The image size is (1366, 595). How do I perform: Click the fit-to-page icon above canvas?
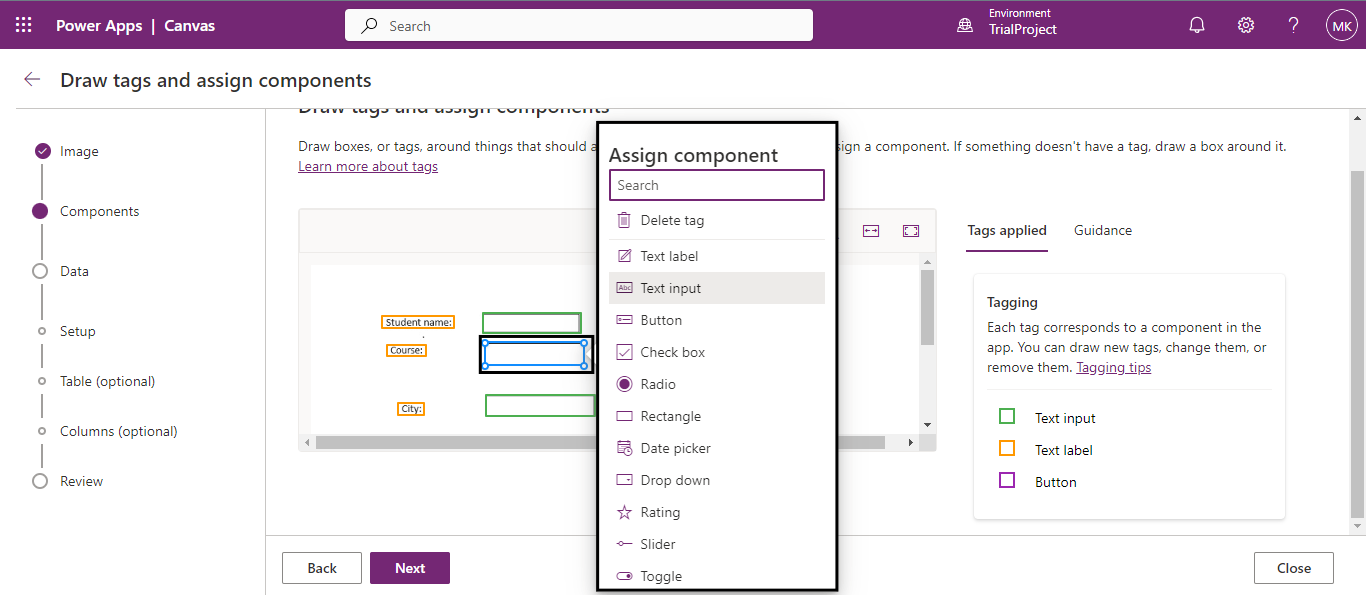[x=910, y=231]
